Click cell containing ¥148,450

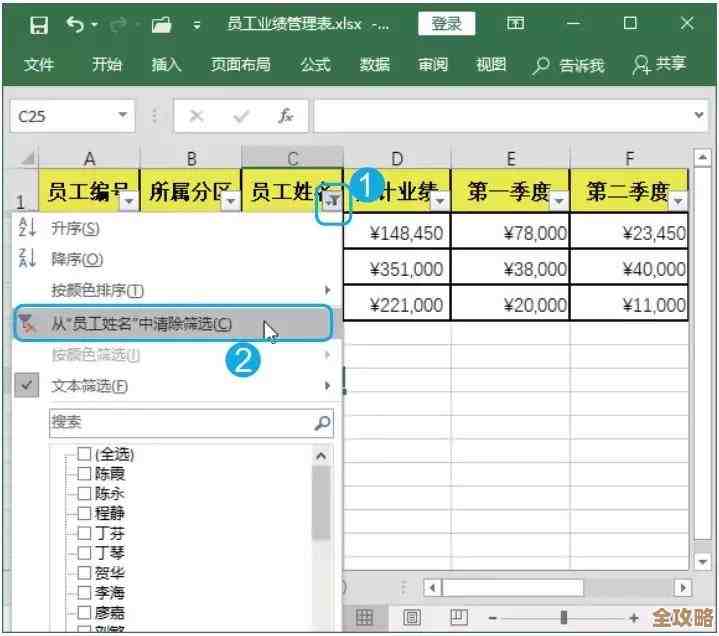[397, 232]
